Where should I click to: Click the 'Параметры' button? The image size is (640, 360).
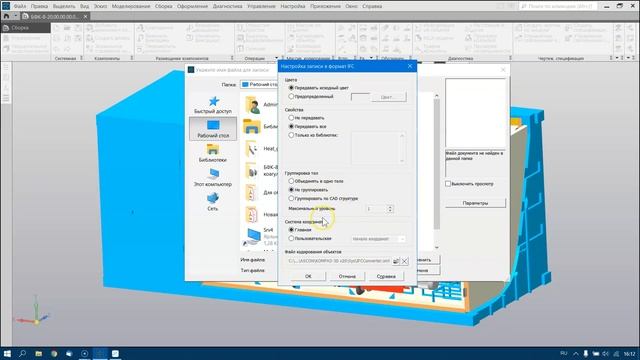tap(475, 203)
